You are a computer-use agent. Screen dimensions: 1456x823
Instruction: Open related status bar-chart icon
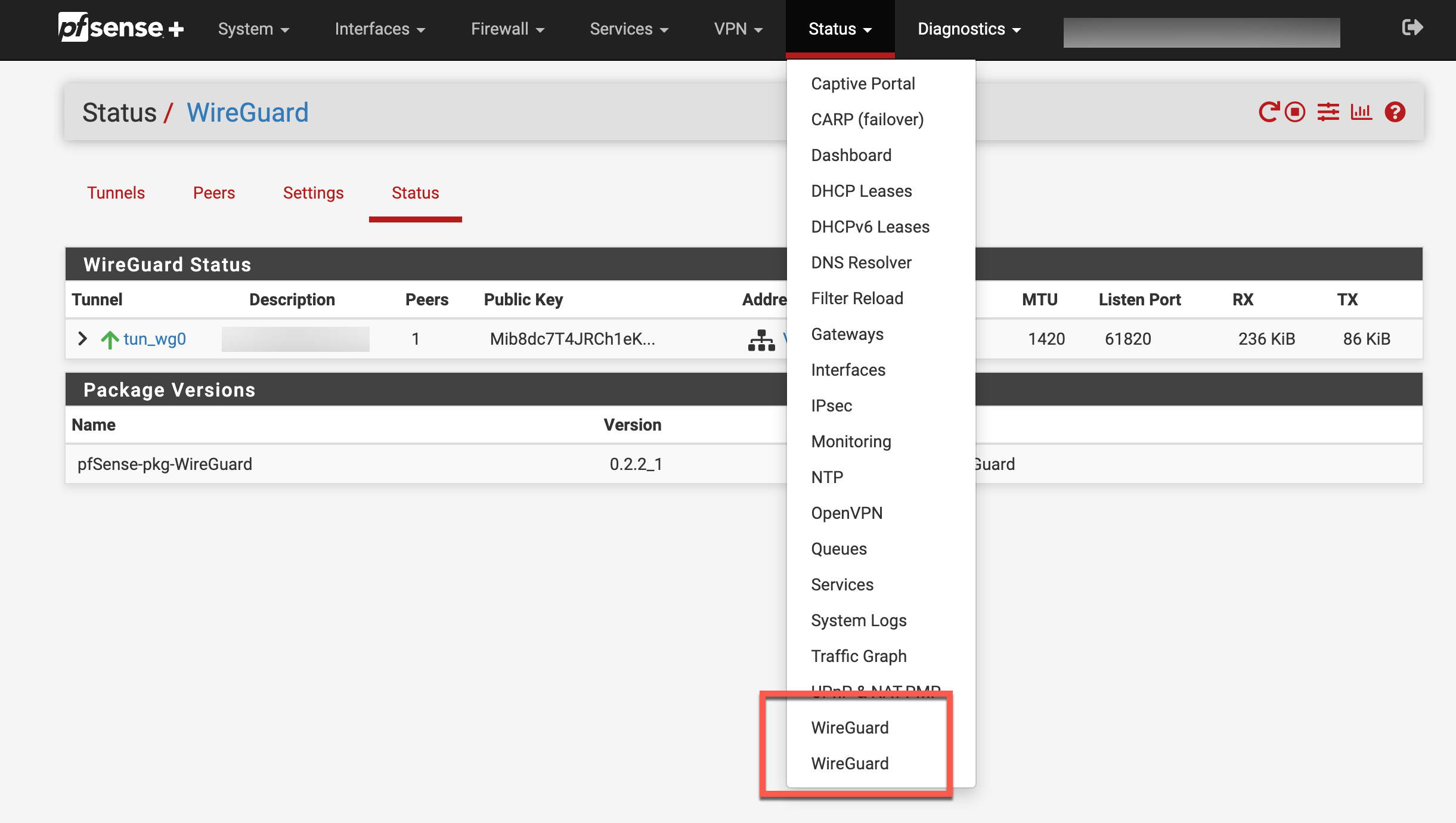1361,112
